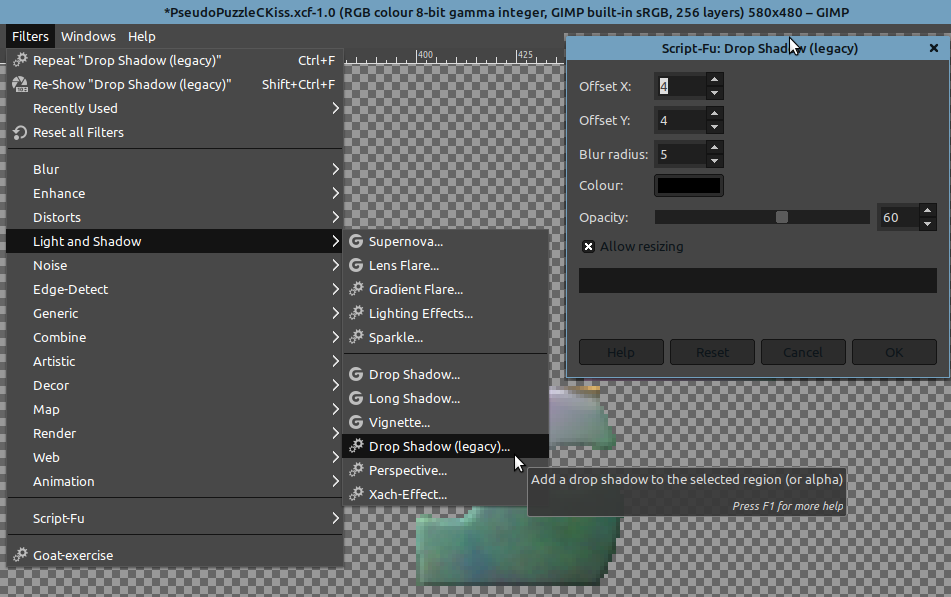Click the Sparkle plugin icon

[355, 337]
